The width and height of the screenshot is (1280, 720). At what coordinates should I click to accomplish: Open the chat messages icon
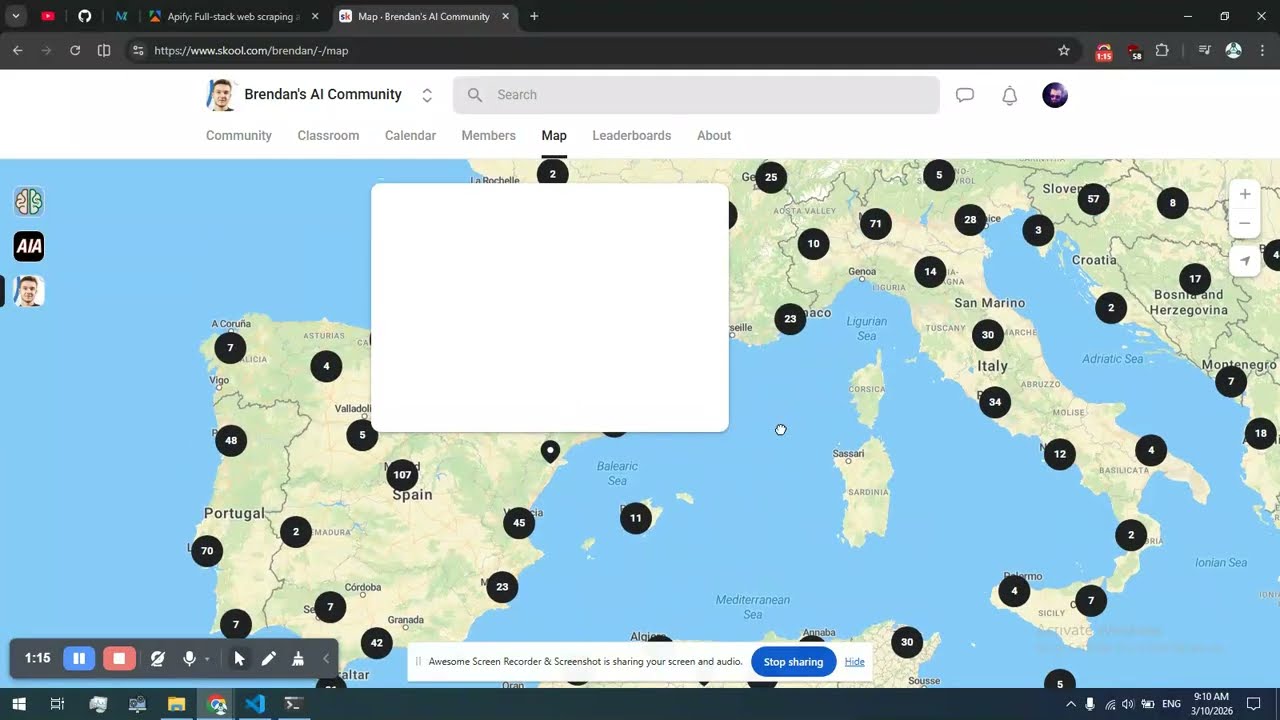pos(965,95)
